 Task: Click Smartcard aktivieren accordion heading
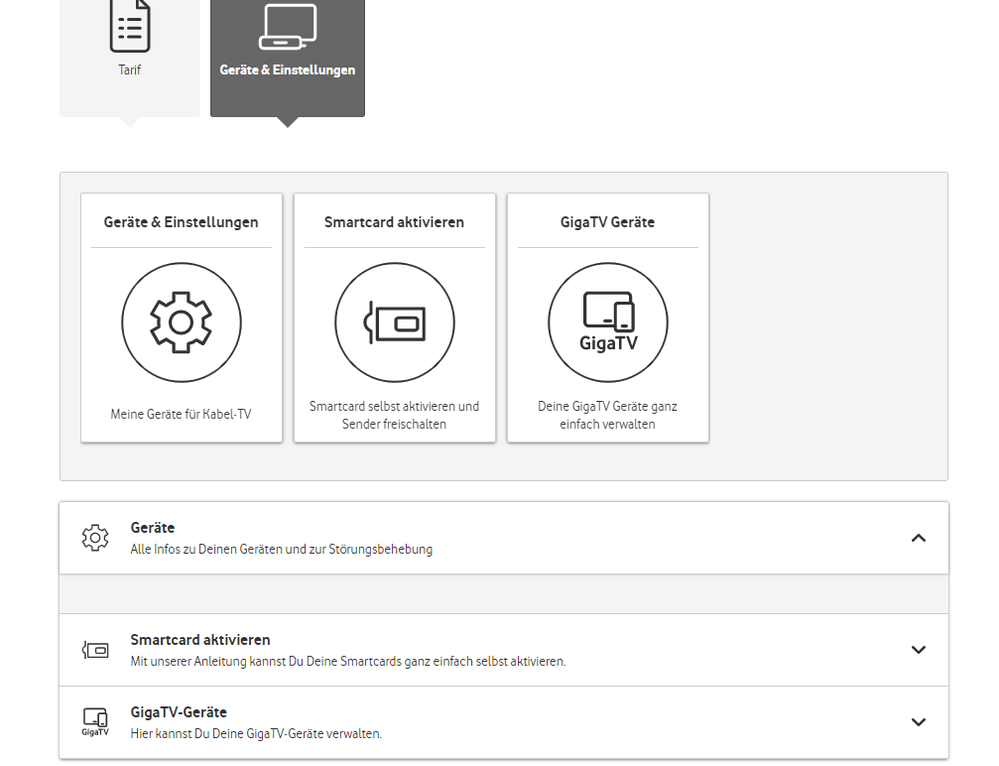tap(200, 640)
